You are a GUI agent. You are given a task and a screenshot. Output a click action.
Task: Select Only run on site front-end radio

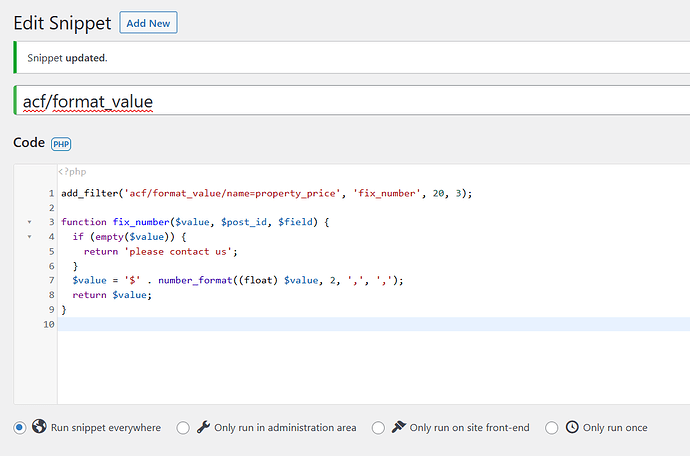pos(378,427)
